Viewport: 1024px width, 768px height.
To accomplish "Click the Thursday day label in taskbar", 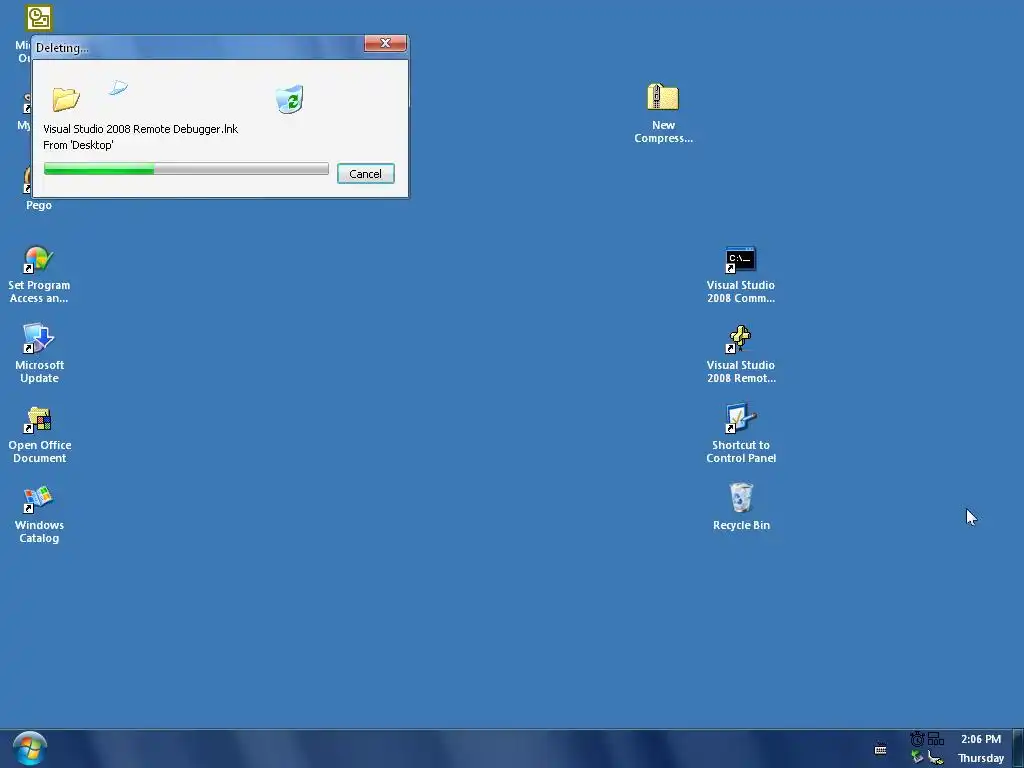I will point(981,758).
